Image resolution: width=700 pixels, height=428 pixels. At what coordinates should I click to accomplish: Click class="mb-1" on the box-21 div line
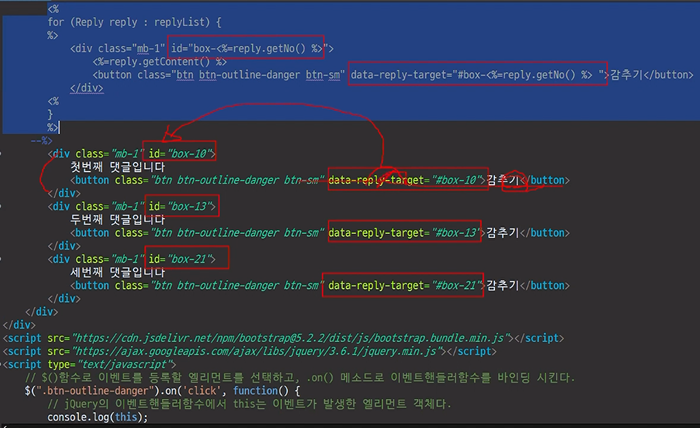point(109,259)
